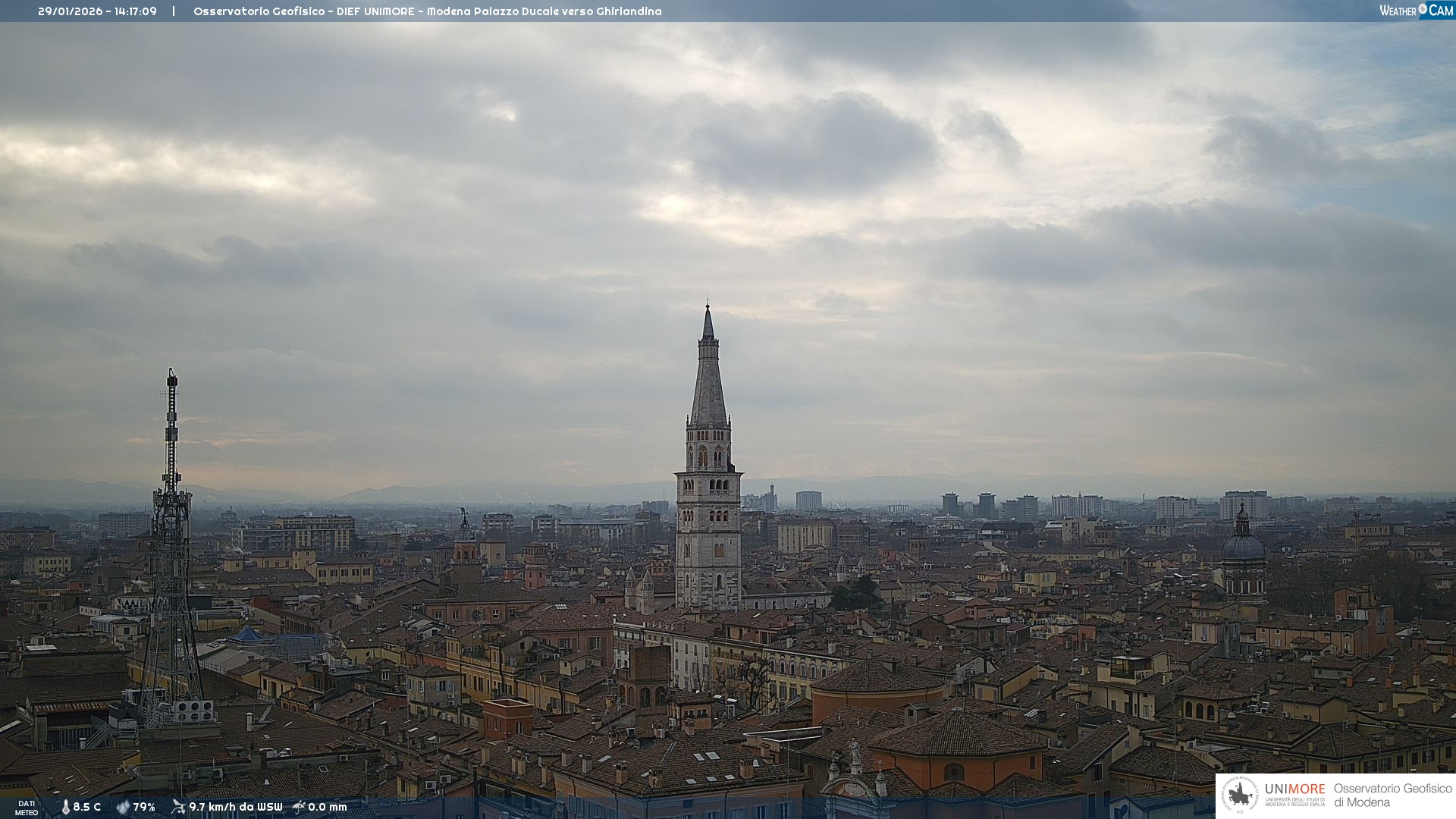Viewport: 1456px width, 819px height.
Task: Click the DATI METEO label
Action: (27, 808)
